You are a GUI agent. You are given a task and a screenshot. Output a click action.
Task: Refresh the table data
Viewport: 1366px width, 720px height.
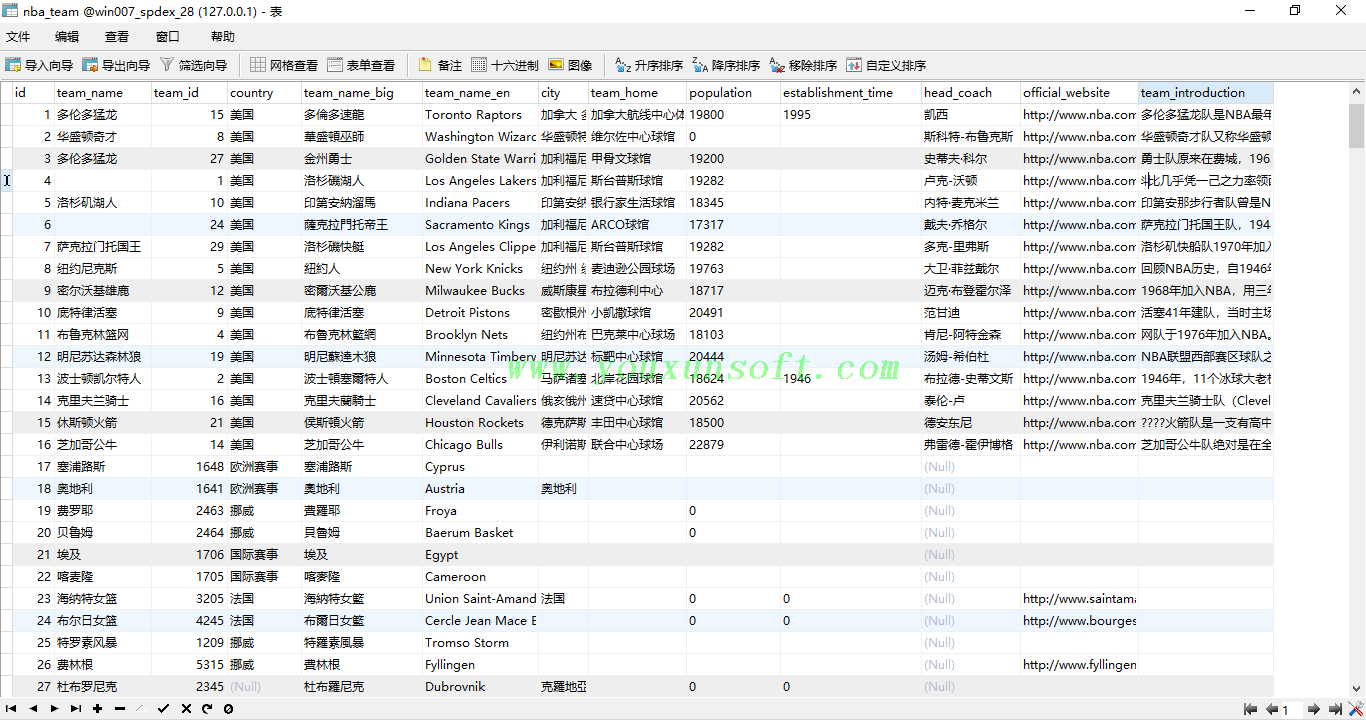pos(207,709)
